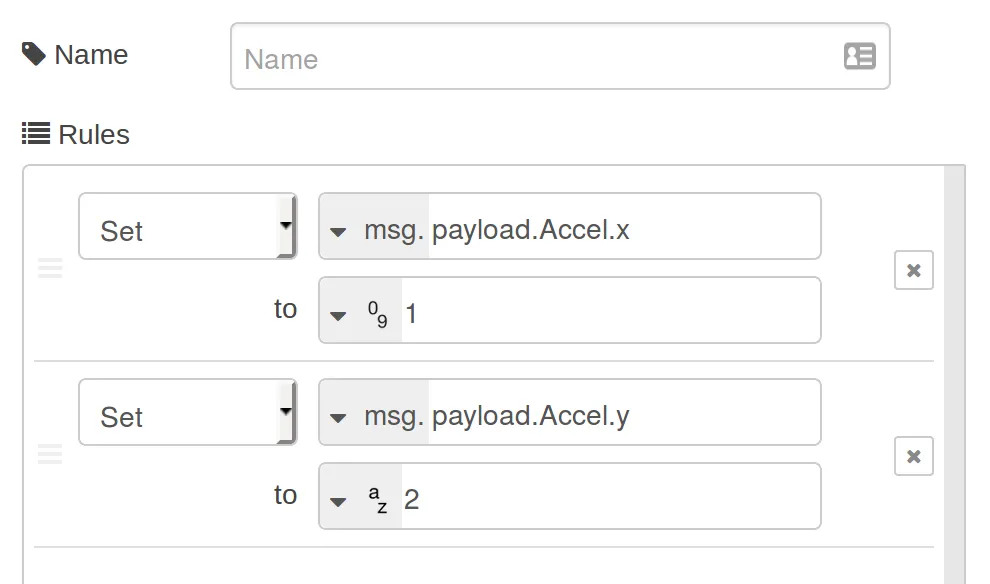Click the string type icon in second rule
This screenshot has height=584, width=990.
[x=377, y=500]
